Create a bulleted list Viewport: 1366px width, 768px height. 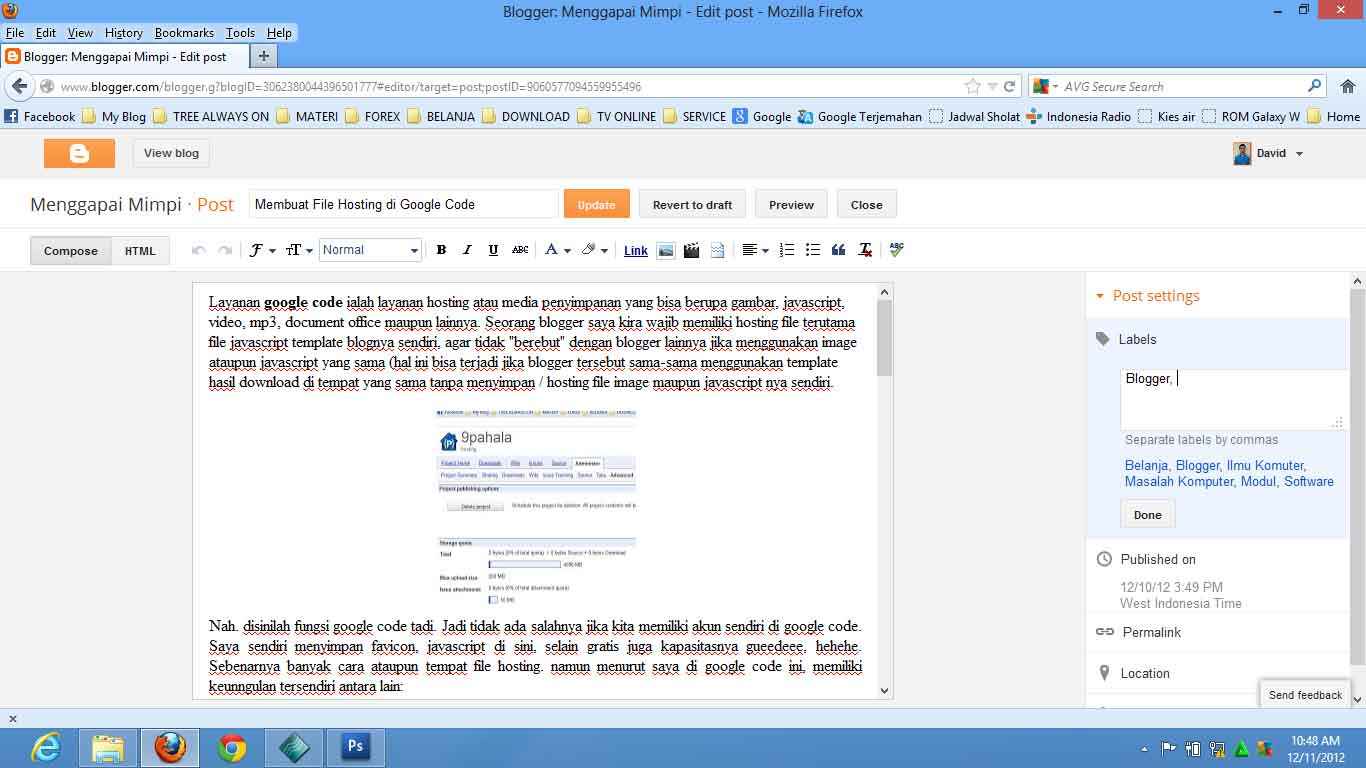[x=813, y=250]
